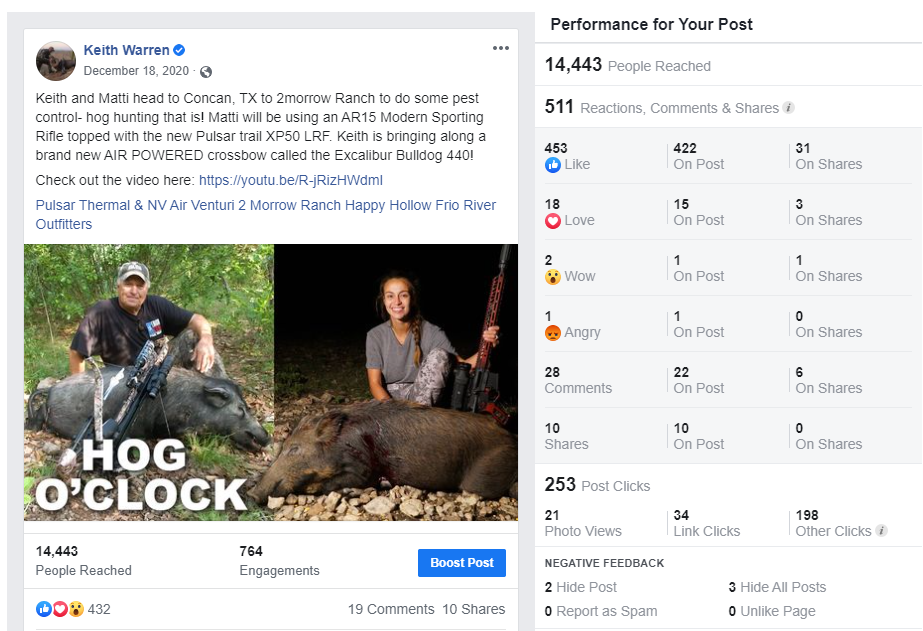View the 10 Shares list under post

(474, 609)
